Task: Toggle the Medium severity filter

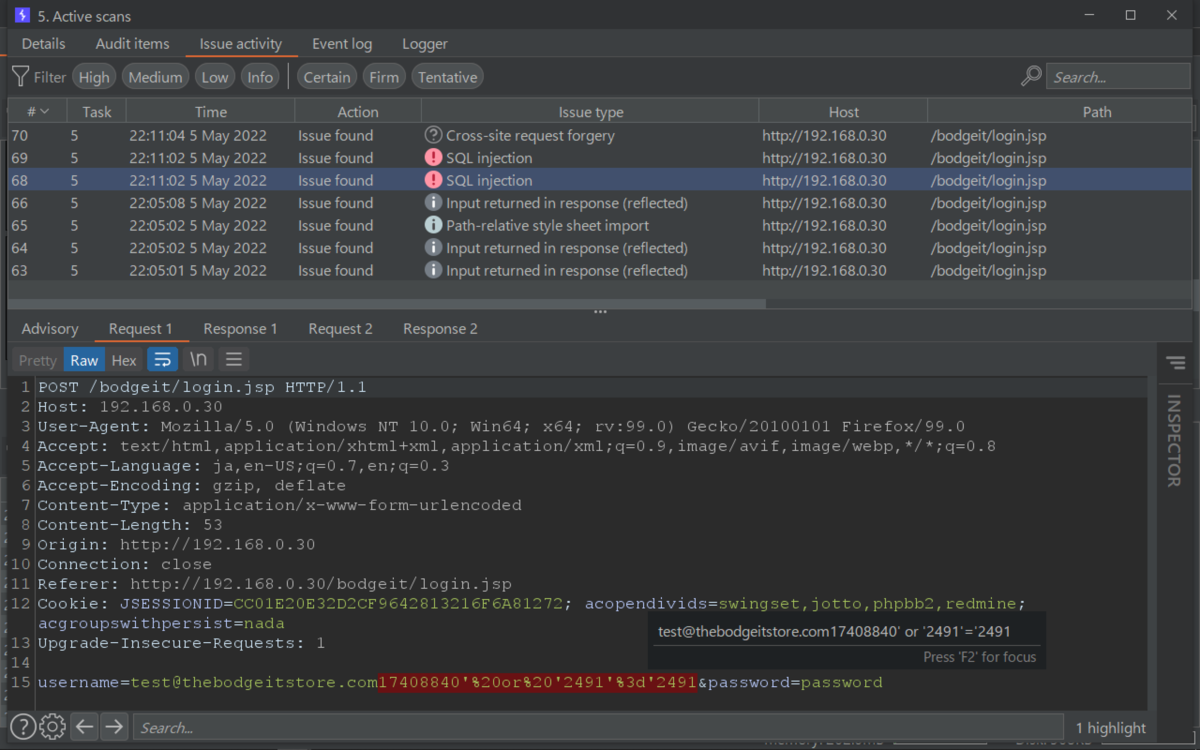Action: 155,77
